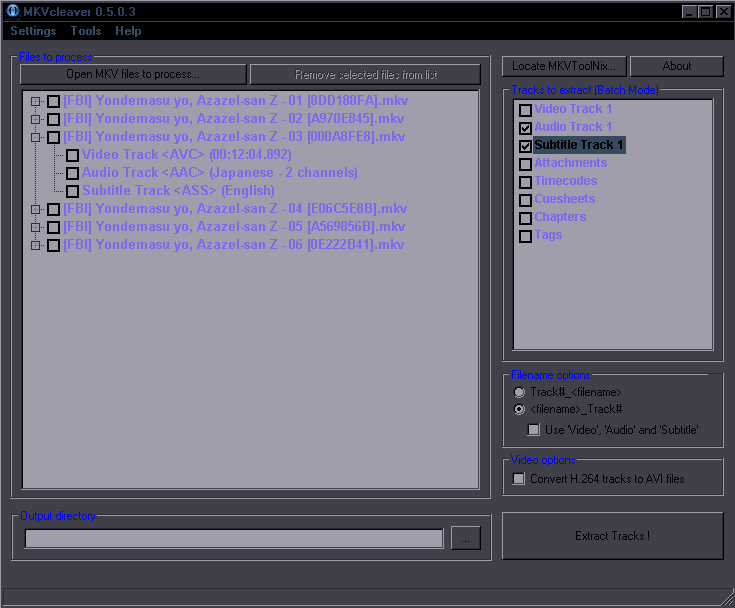The height and width of the screenshot is (608, 735).
Task: Select file name Azazel-san Z - 06 [0E222B41].mkv
Action: click(234, 245)
